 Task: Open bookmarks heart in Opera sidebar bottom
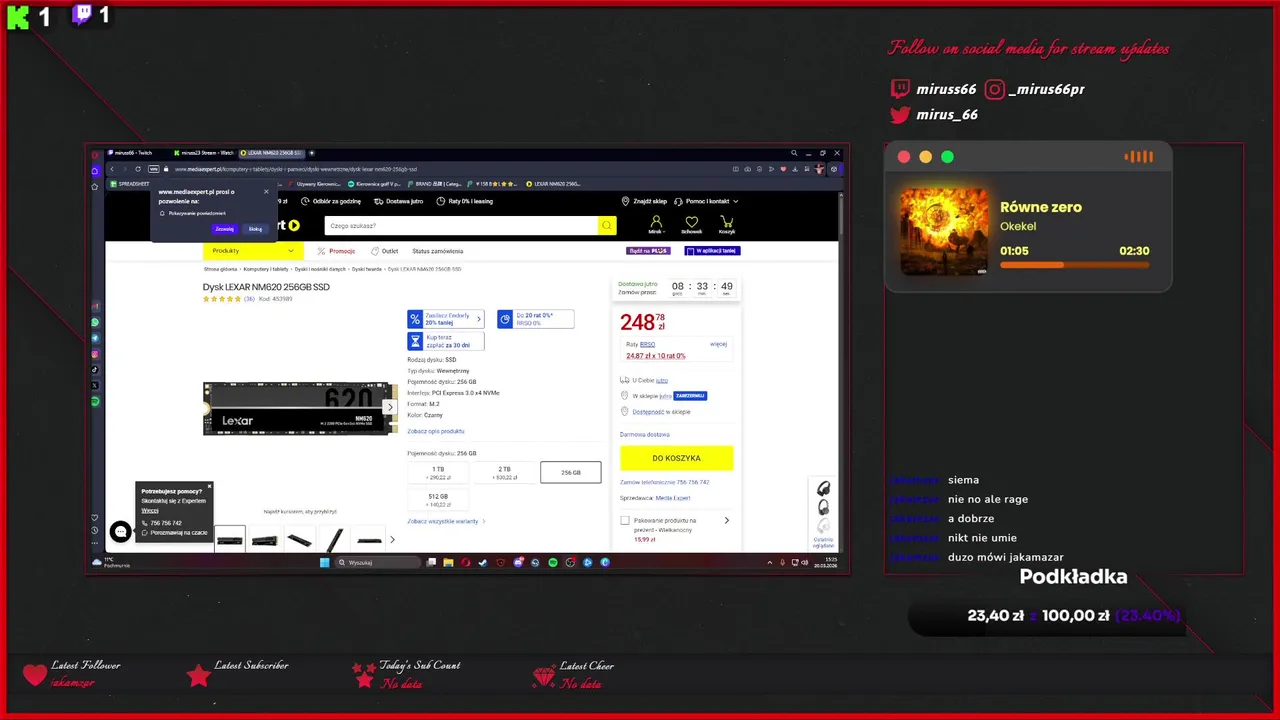click(x=95, y=517)
